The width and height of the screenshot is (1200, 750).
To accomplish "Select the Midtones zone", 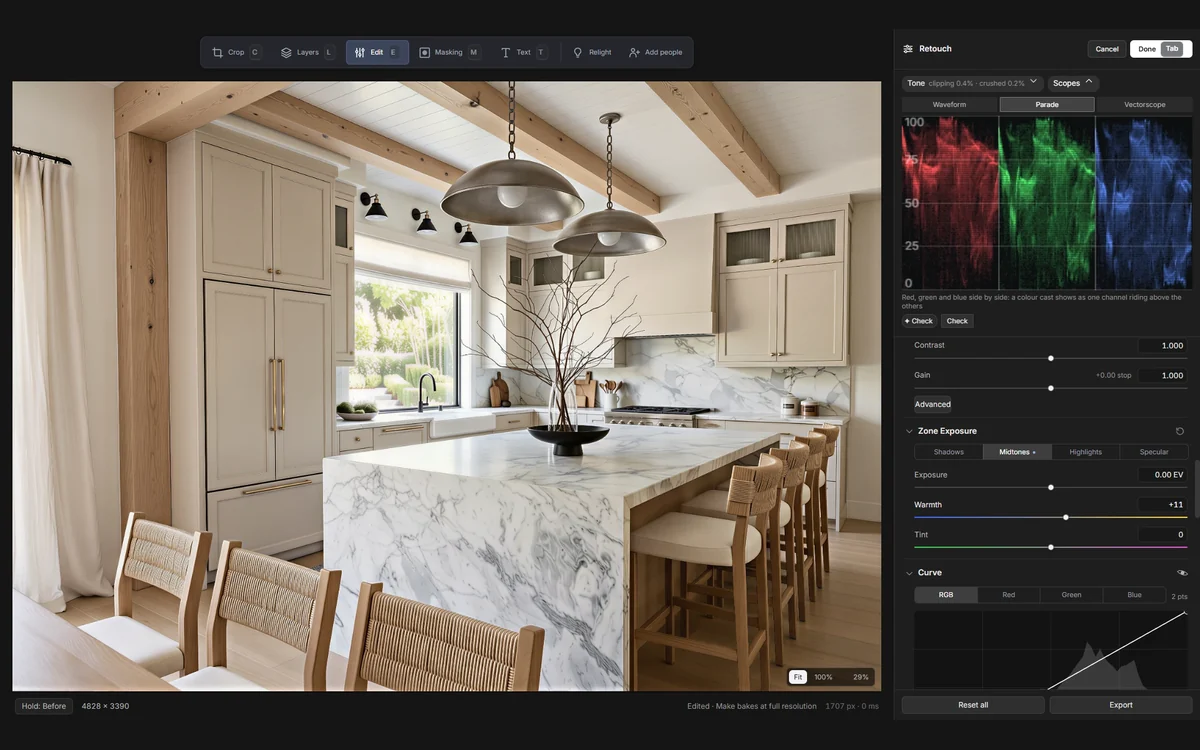I will pyautogui.click(x=1017, y=452).
